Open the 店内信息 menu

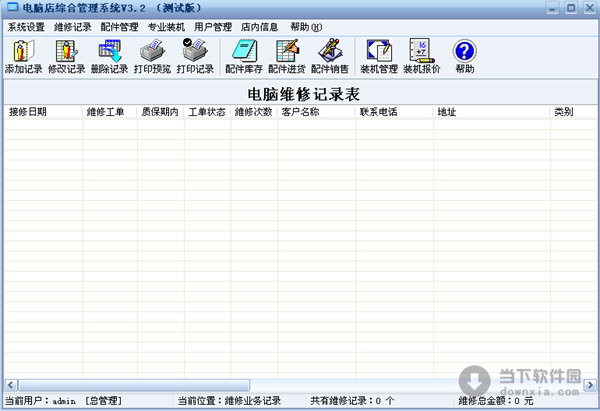pos(259,27)
